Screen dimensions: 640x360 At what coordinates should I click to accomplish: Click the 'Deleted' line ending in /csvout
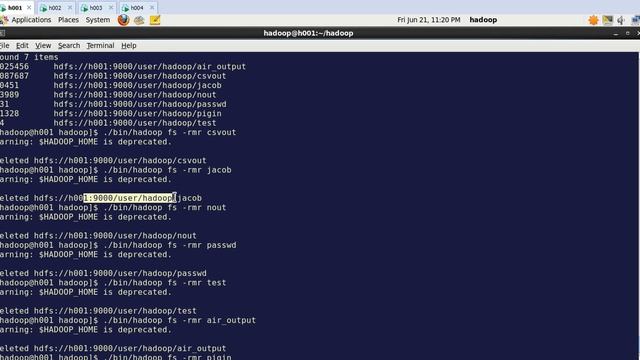pos(103,160)
